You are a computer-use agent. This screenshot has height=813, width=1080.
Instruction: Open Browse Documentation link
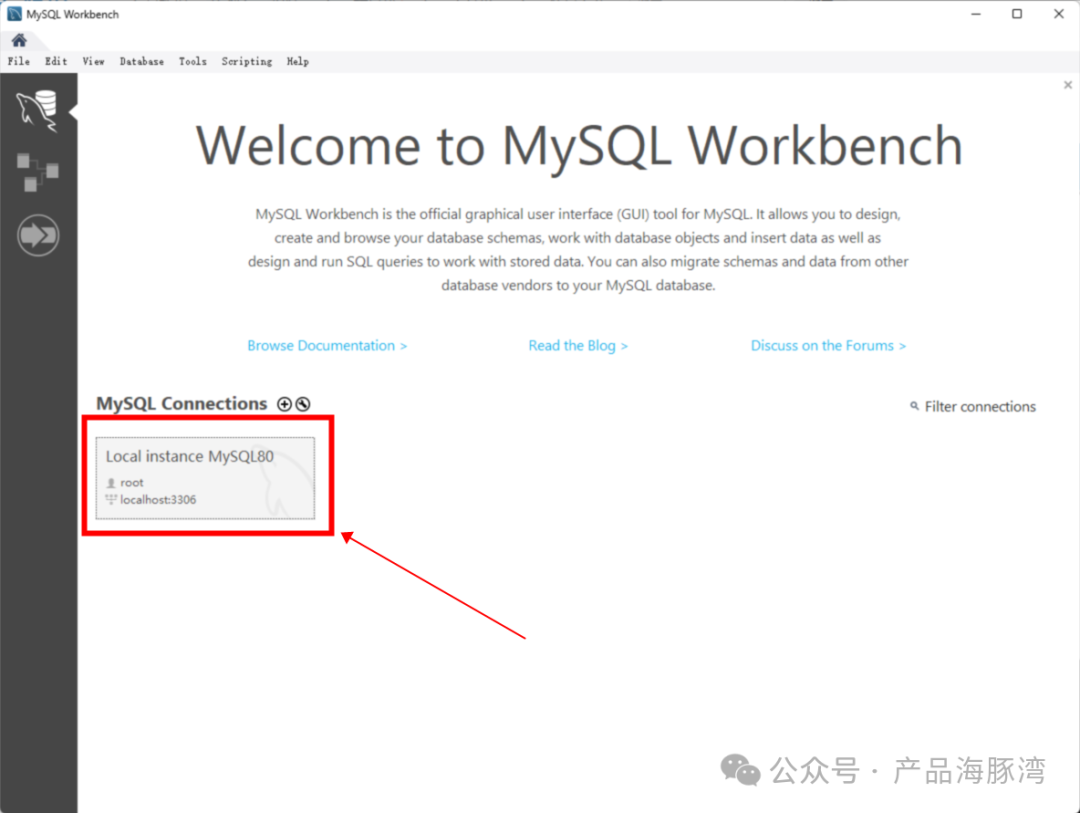pyautogui.click(x=327, y=346)
